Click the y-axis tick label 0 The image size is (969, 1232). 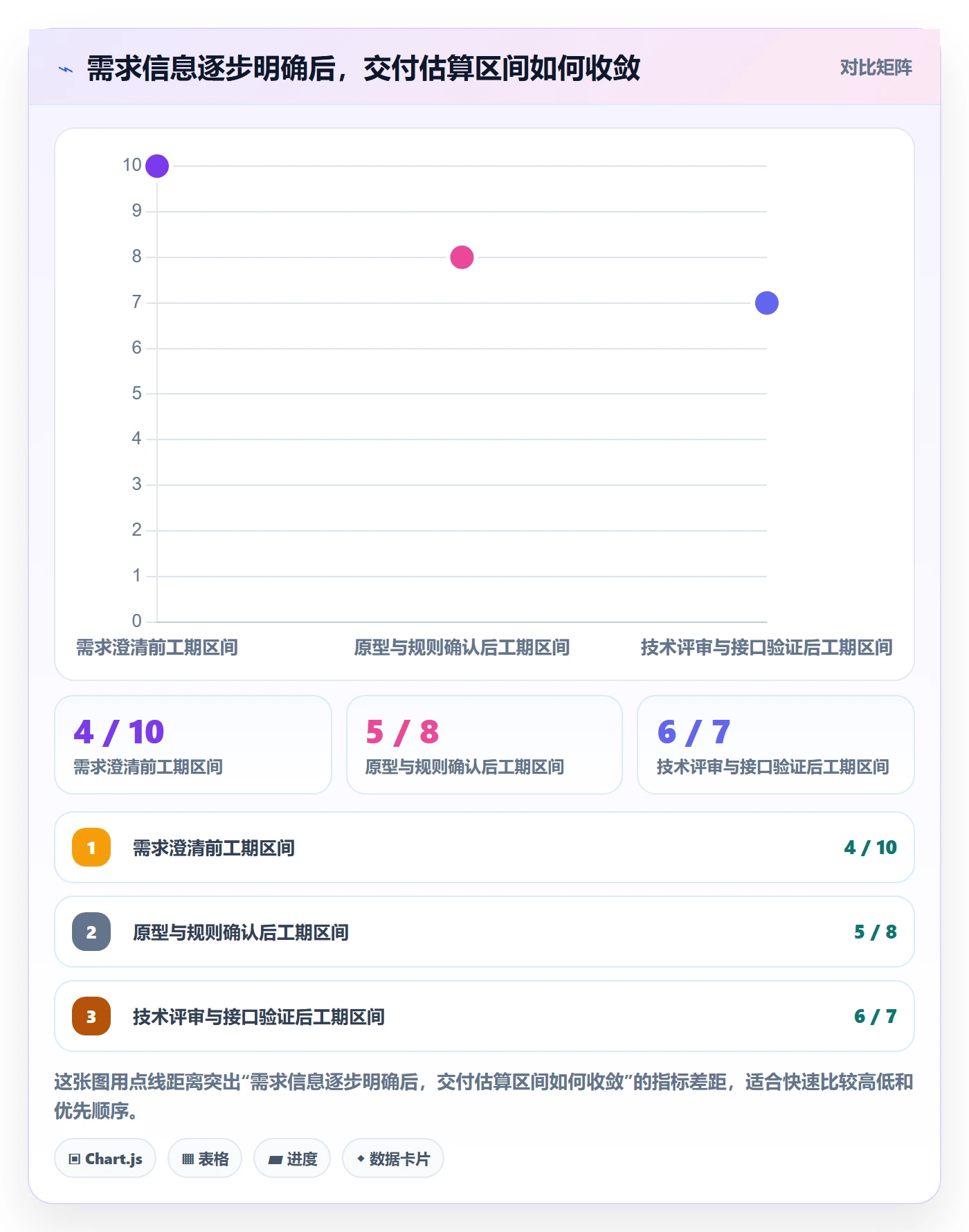point(136,621)
